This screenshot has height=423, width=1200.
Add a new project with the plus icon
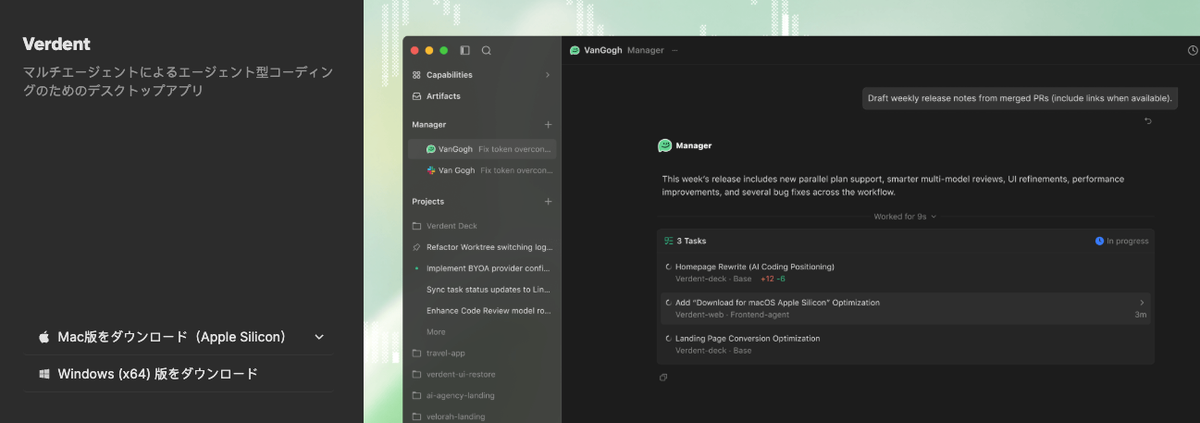tap(547, 201)
